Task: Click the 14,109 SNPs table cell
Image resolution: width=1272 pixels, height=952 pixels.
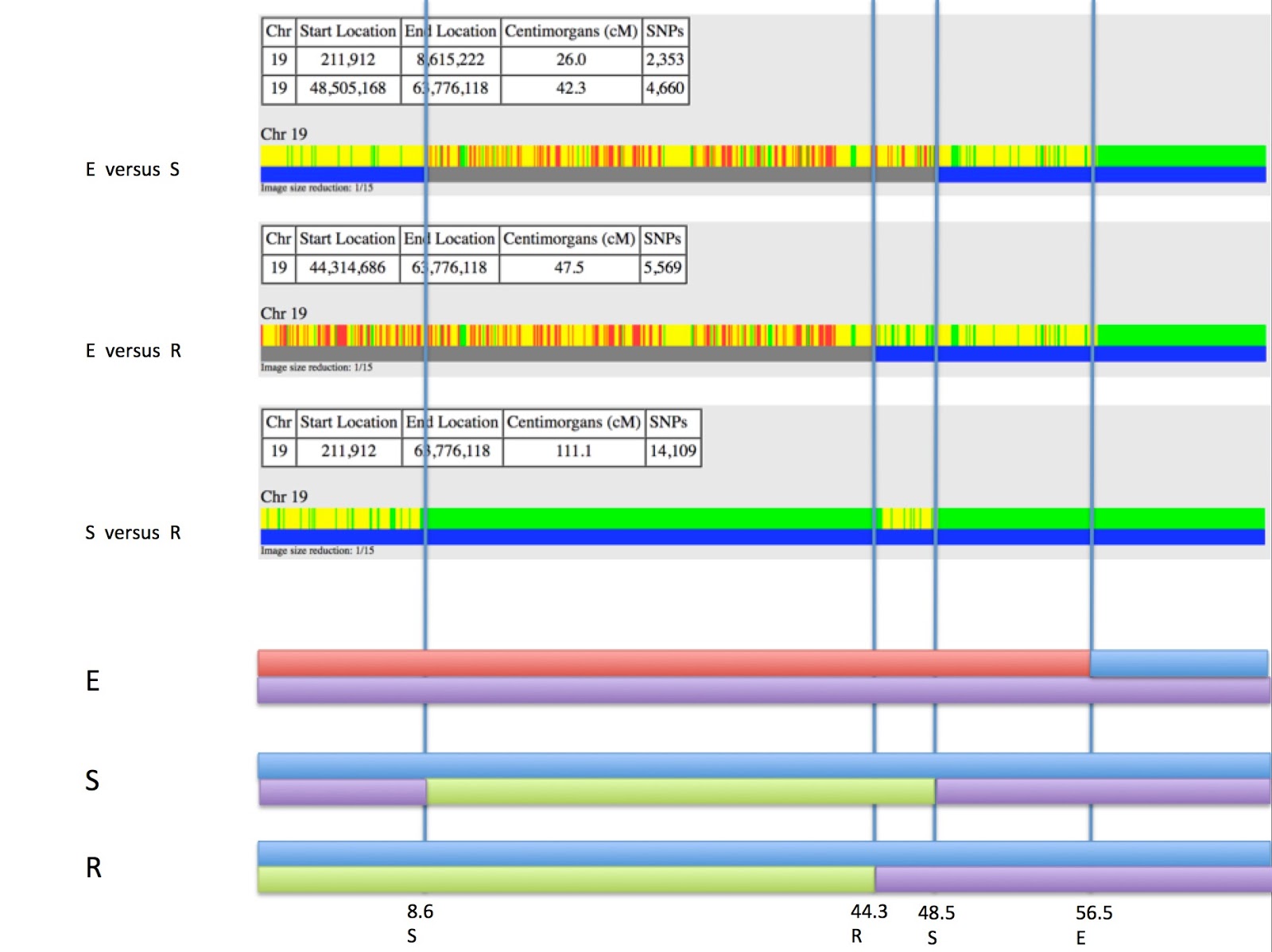Action: coord(673,452)
